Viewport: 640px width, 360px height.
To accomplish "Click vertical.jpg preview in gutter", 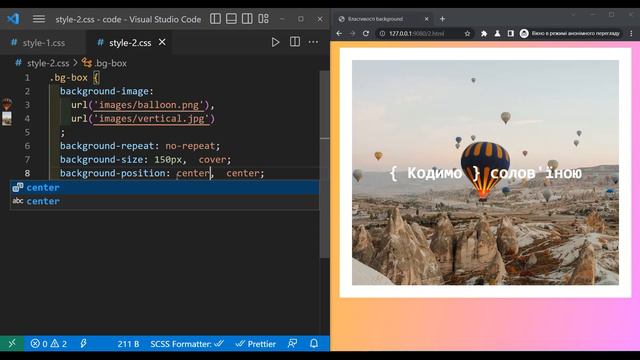I will point(7,118).
